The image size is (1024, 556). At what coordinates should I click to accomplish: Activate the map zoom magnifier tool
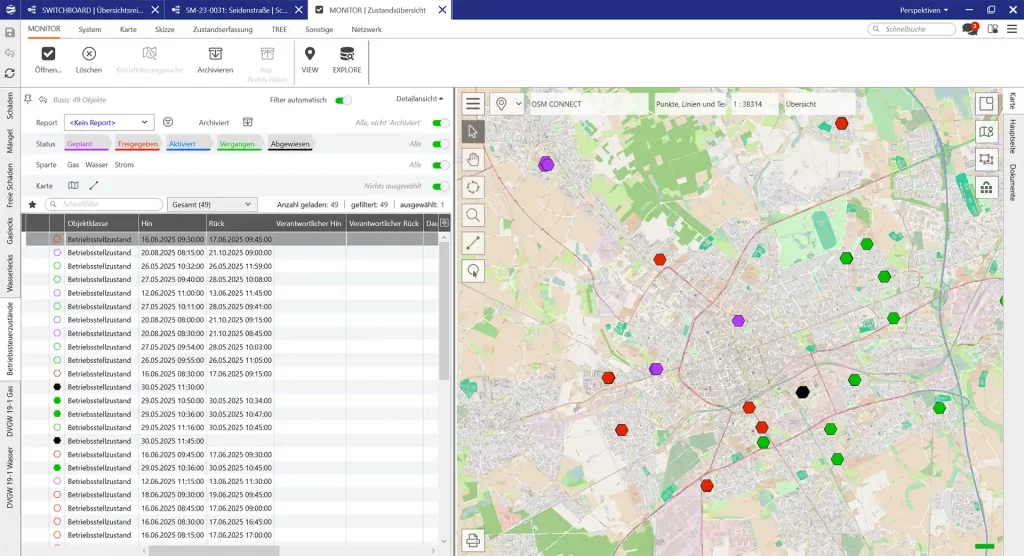point(474,215)
